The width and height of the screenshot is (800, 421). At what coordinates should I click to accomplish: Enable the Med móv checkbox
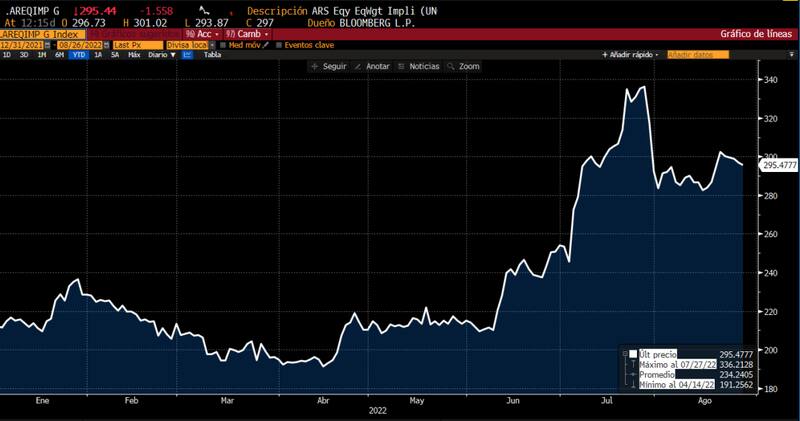pos(224,45)
